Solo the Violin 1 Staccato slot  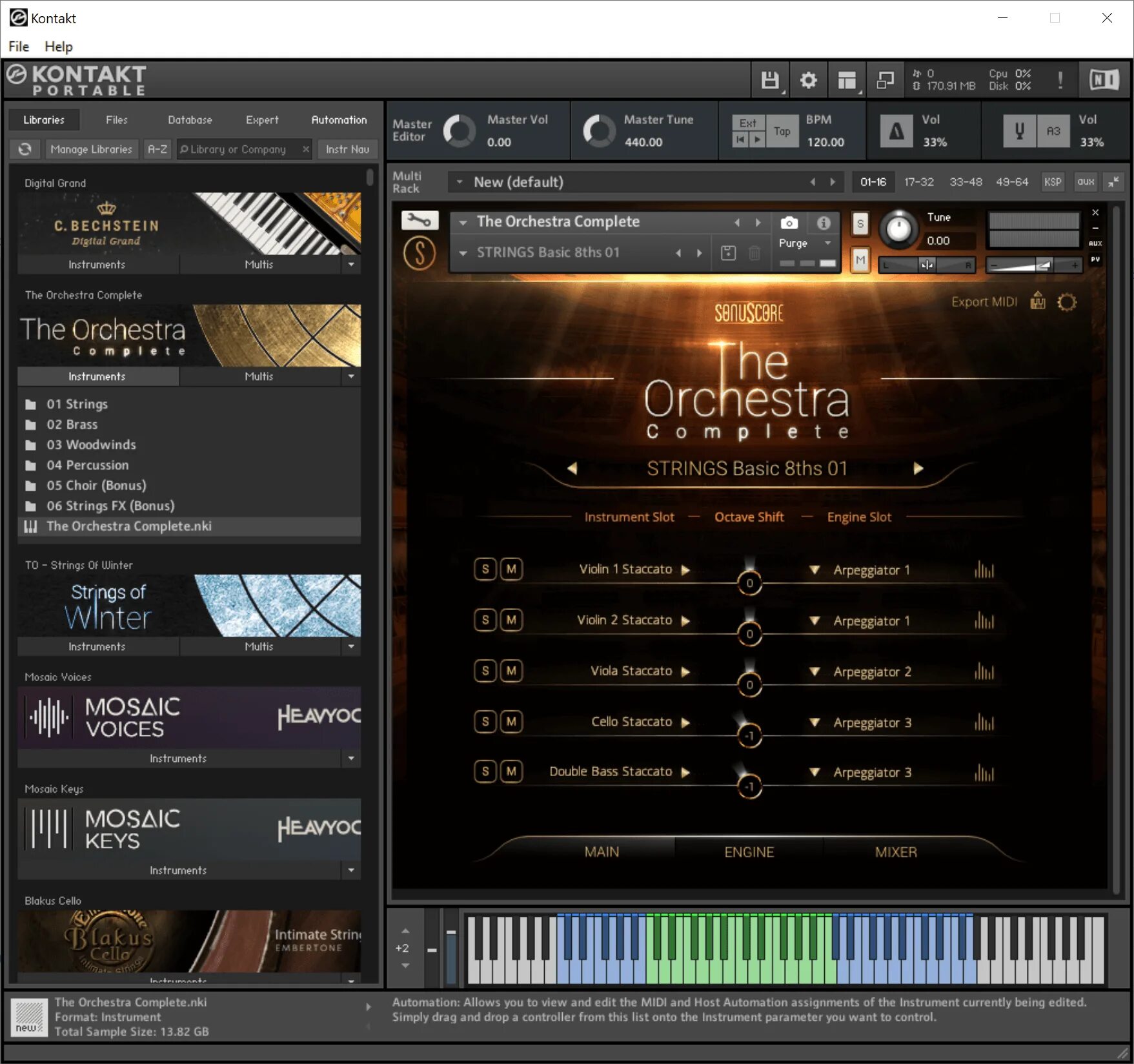click(485, 569)
